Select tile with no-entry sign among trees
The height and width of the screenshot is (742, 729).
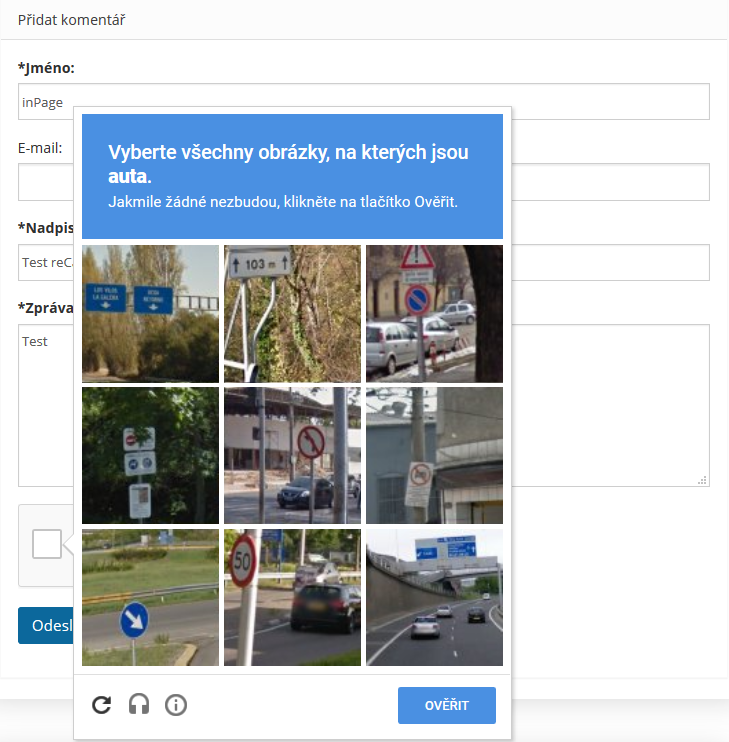pyautogui.click(x=150, y=455)
